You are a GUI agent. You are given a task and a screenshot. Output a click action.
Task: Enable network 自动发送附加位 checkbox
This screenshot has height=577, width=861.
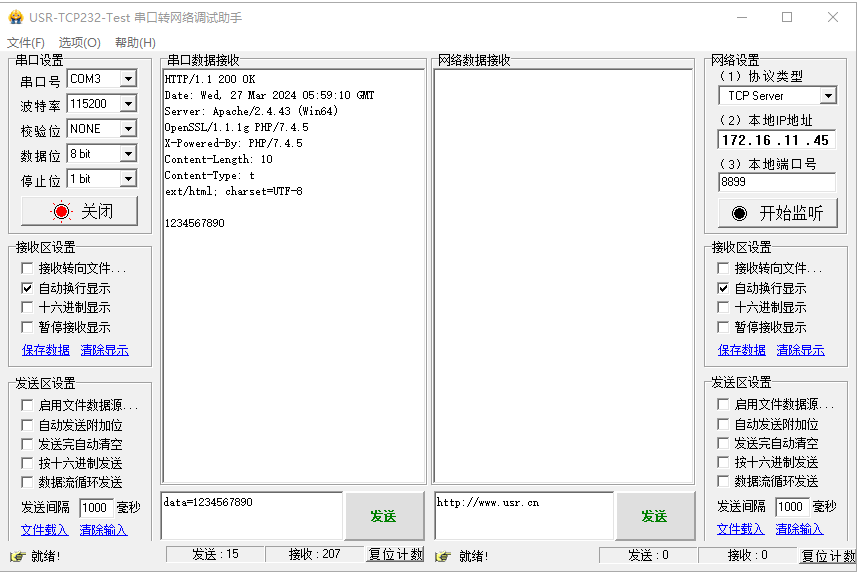point(723,424)
